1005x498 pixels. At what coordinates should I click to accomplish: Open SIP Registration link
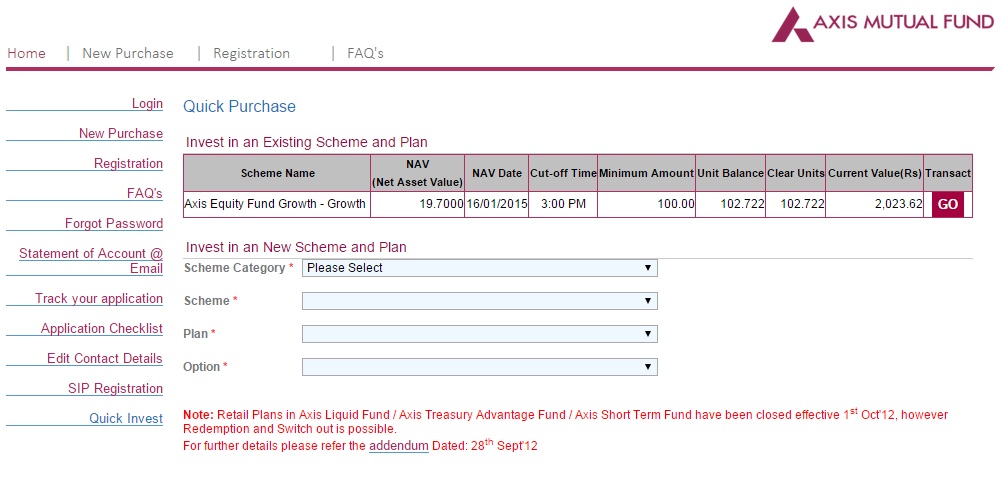(115, 388)
